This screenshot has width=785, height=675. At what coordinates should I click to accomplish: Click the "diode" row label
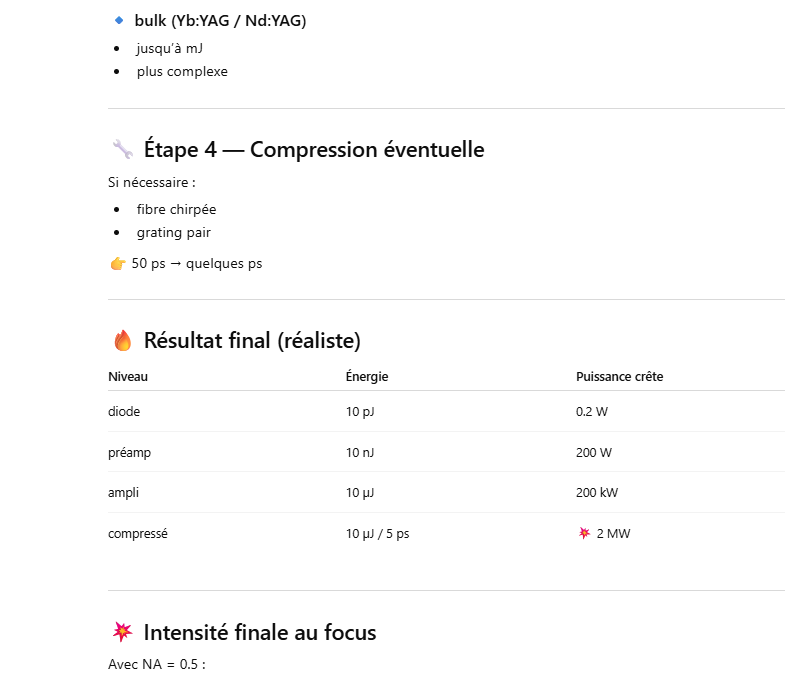pos(124,411)
